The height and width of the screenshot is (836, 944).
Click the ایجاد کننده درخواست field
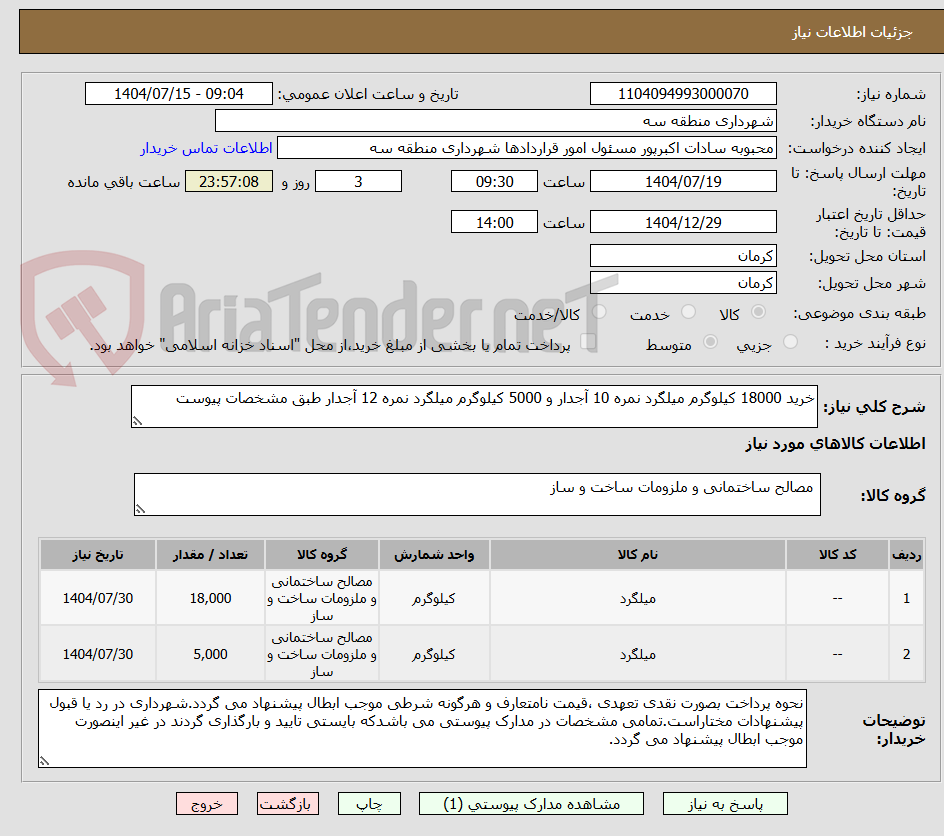[527, 148]
